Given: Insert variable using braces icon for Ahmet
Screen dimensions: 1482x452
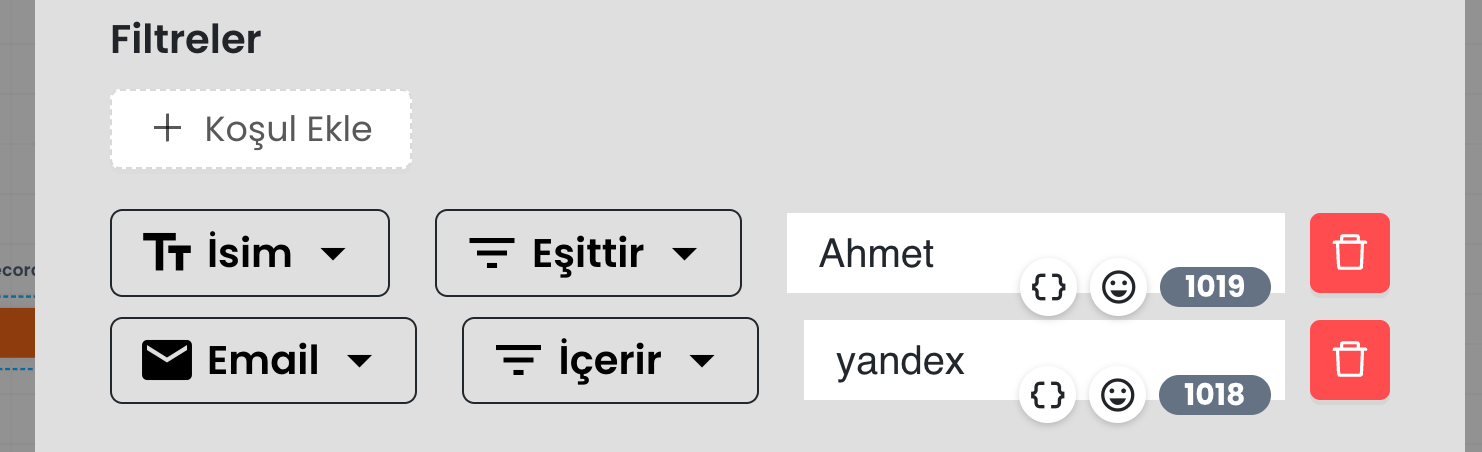Looking at the screenshot, I should click(1048, 289).
